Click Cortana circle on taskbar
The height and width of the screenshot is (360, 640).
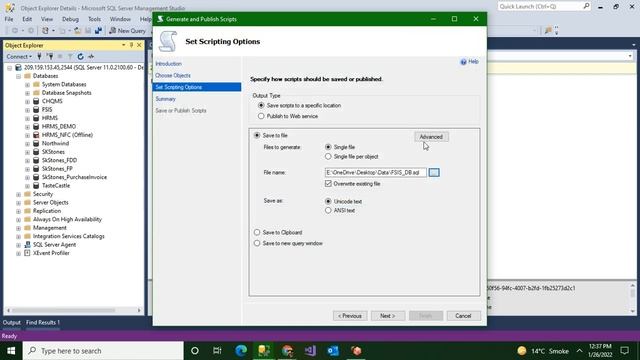[x=195, y=351]
